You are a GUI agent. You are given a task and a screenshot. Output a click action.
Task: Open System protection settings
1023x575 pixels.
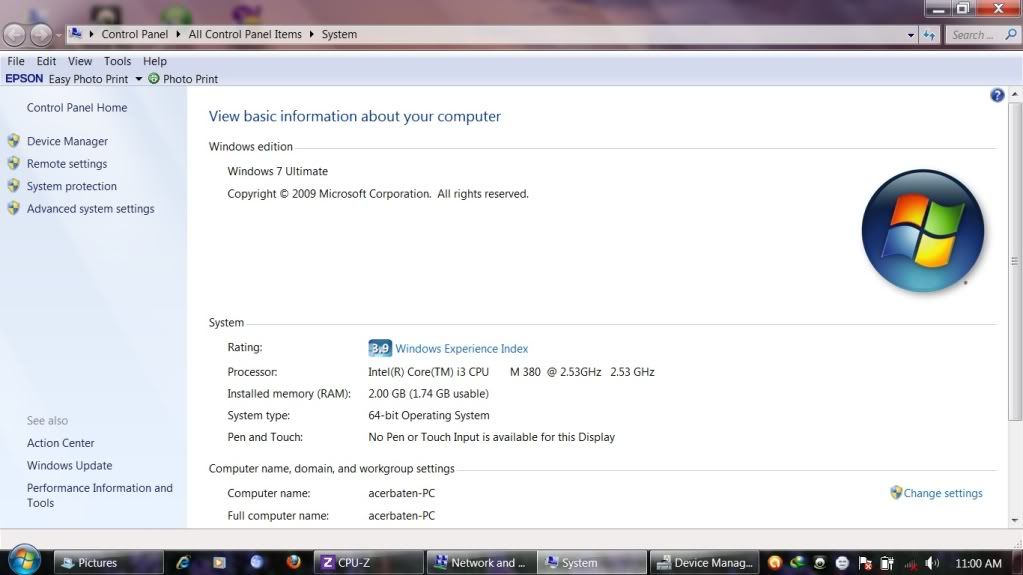click(72, 186)
